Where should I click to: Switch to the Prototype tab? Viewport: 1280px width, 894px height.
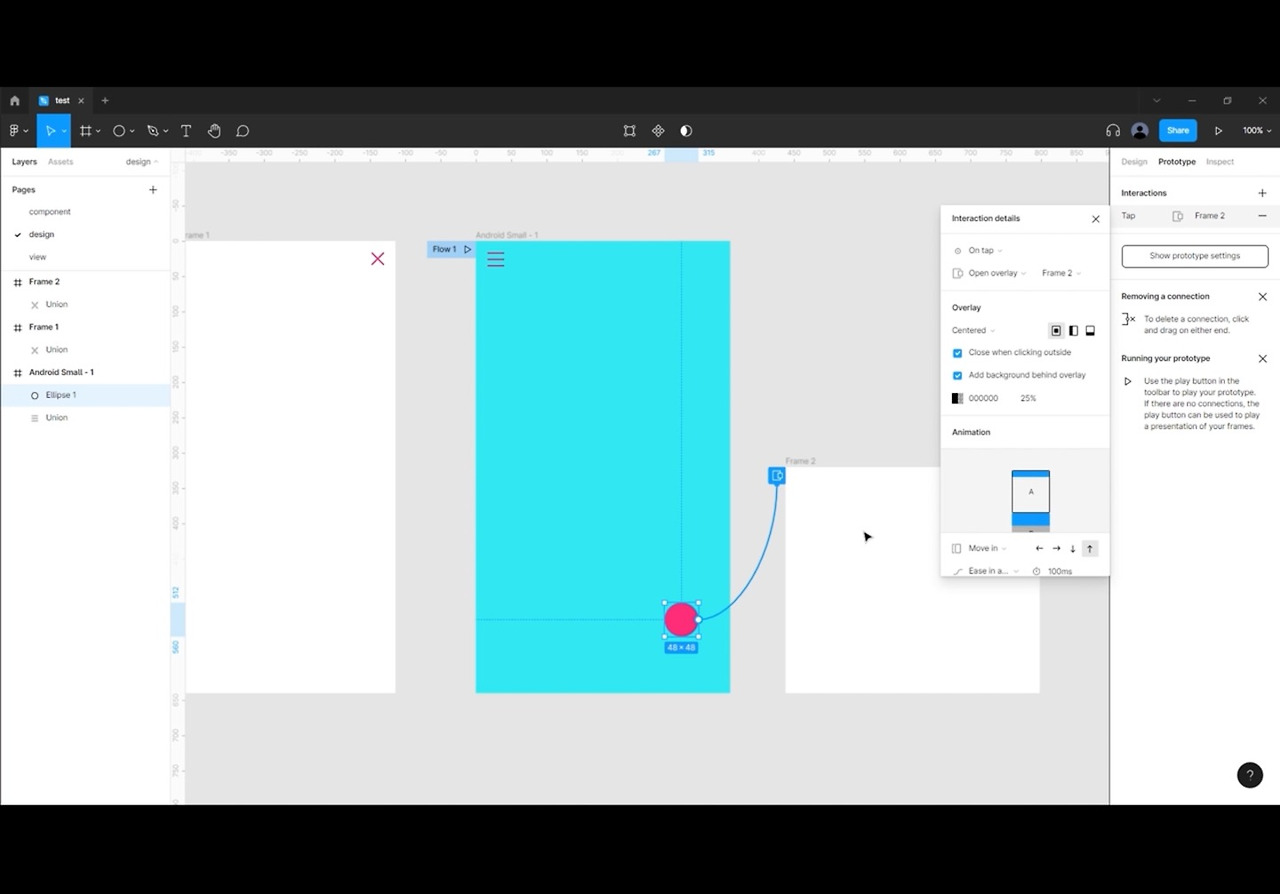(x=1177, y=162)
